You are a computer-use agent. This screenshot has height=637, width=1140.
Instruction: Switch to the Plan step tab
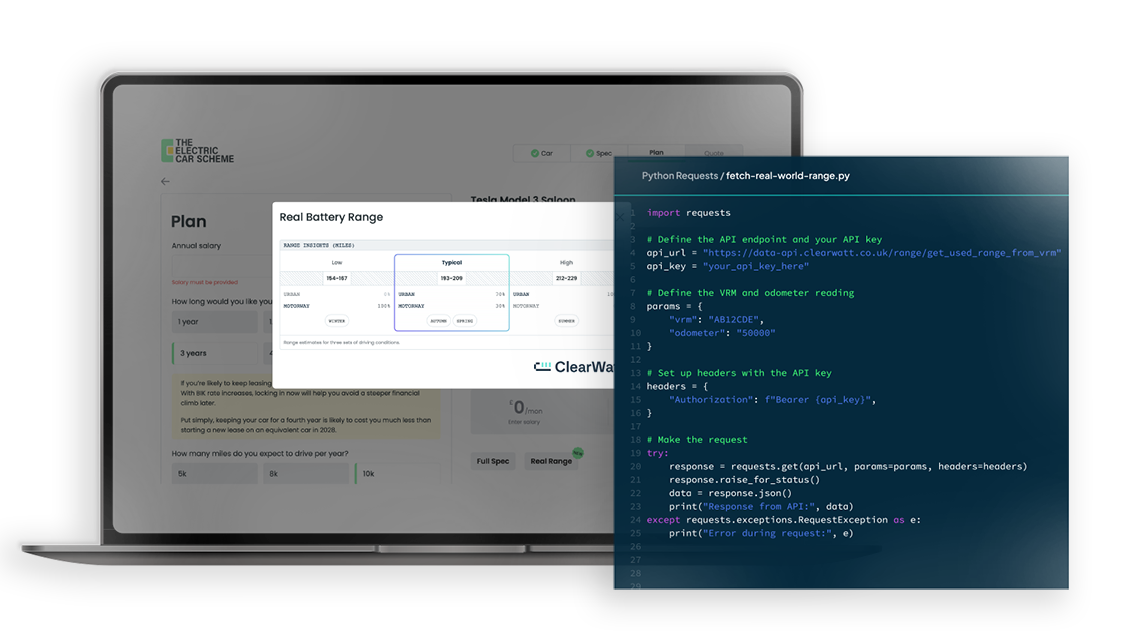click(656, 153)
